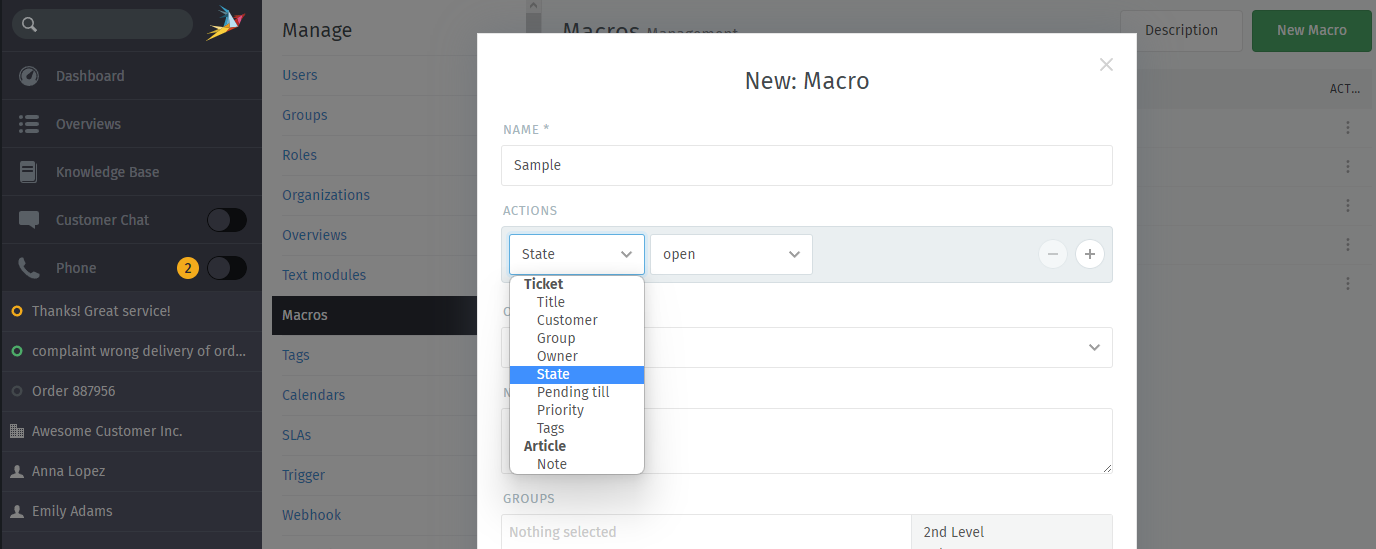Remove the action row with minus

coord(1052,254)
